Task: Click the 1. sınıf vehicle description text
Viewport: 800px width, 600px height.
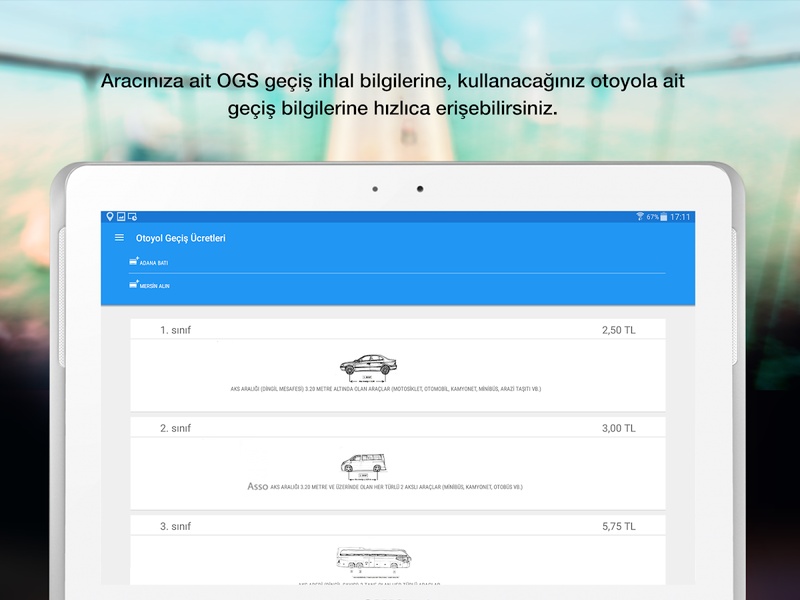Action: [386, 389]
